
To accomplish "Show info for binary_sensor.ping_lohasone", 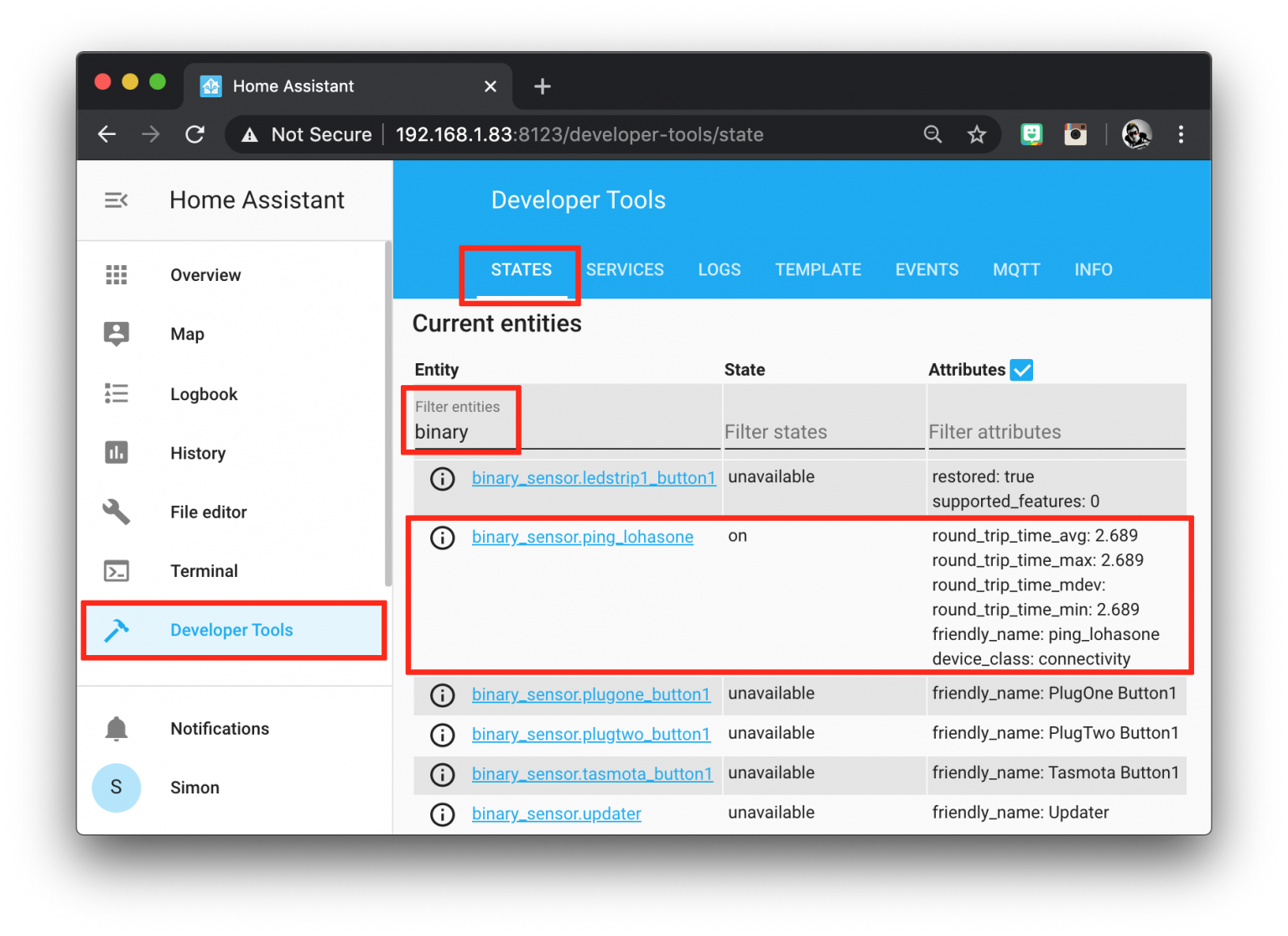I will pyautogui.click(x=442, y=538).
